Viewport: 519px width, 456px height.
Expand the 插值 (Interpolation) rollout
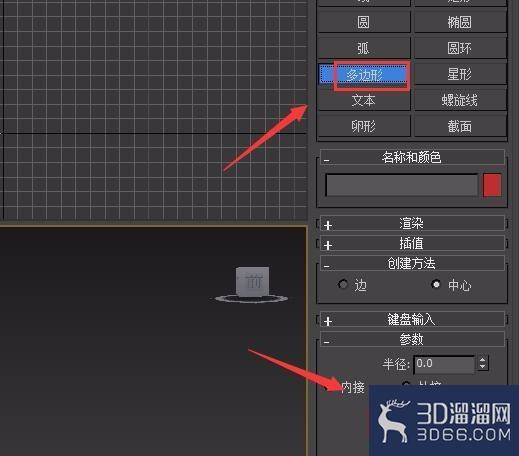[x=412, y=243]
